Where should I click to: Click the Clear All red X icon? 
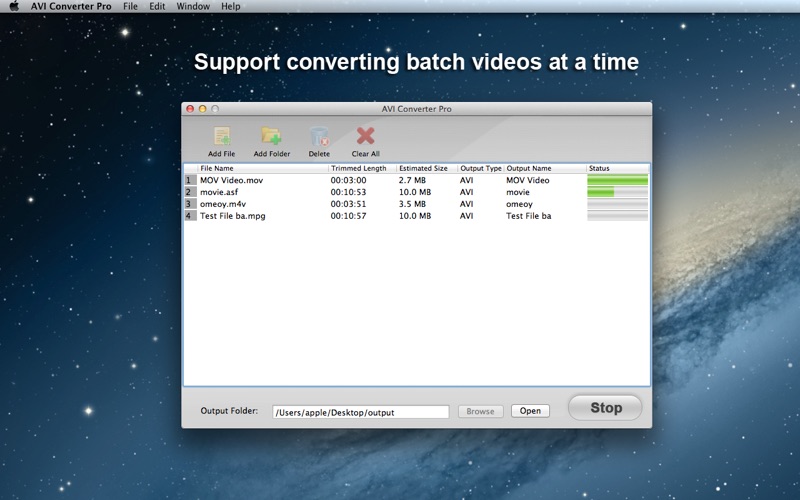pyautogui.click(x=365, y=136)
